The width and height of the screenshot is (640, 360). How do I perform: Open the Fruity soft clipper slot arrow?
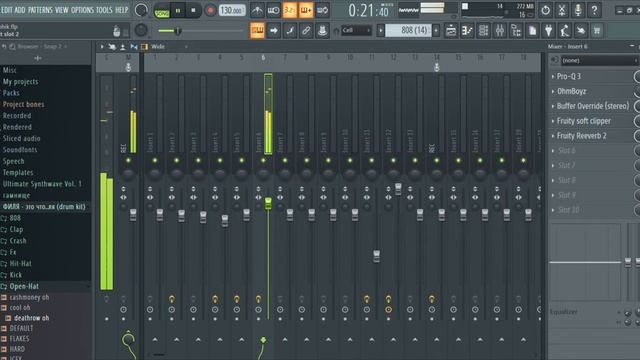(x=553, y=121)
